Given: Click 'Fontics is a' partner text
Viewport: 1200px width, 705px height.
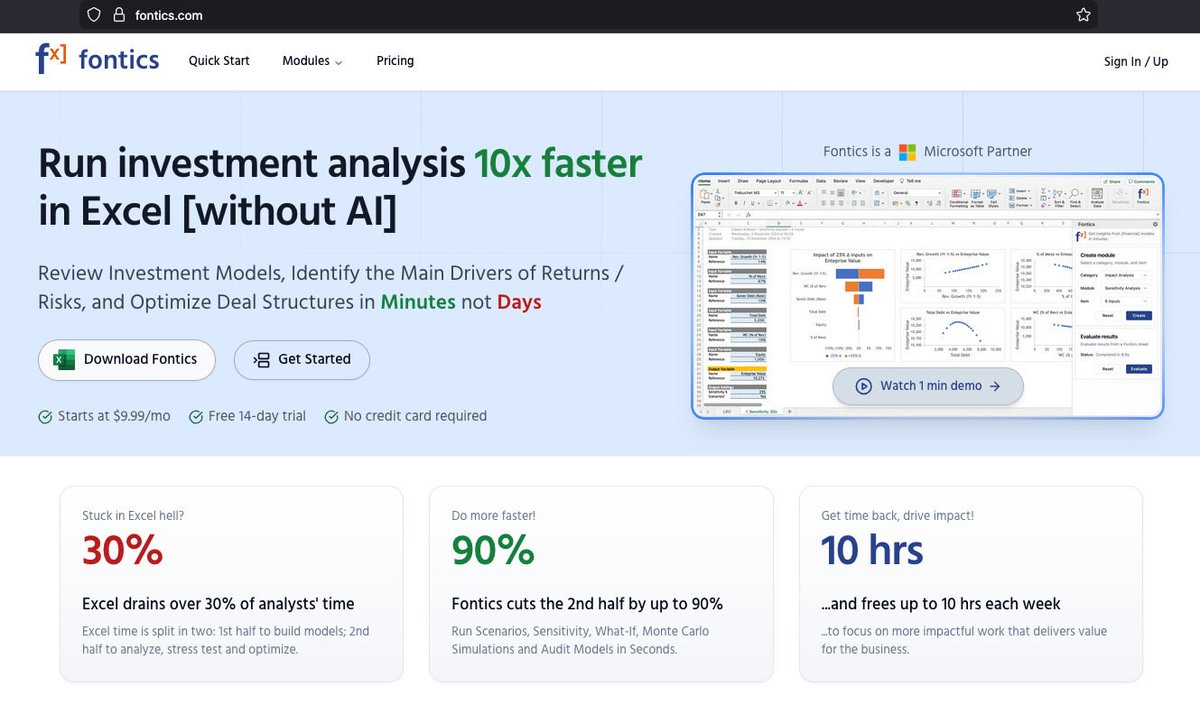Looking at the screenshot, I should (857, 152).
